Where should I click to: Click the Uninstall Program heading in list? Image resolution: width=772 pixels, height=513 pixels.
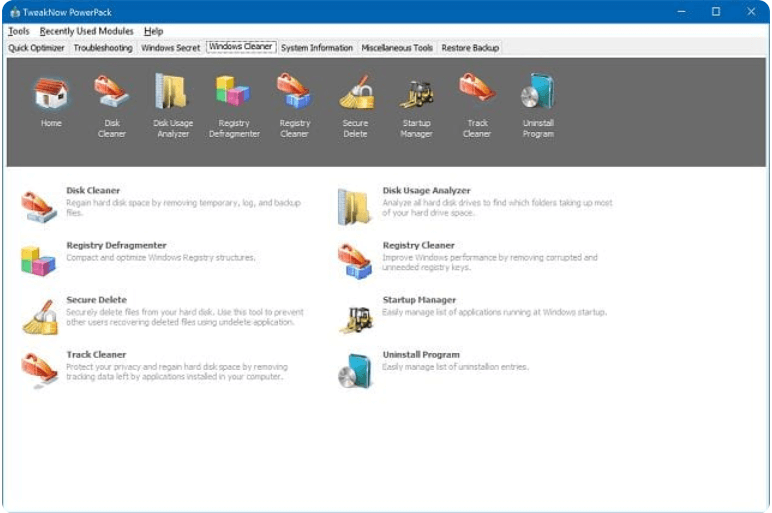pyautogui.click(x=421, y=355)
